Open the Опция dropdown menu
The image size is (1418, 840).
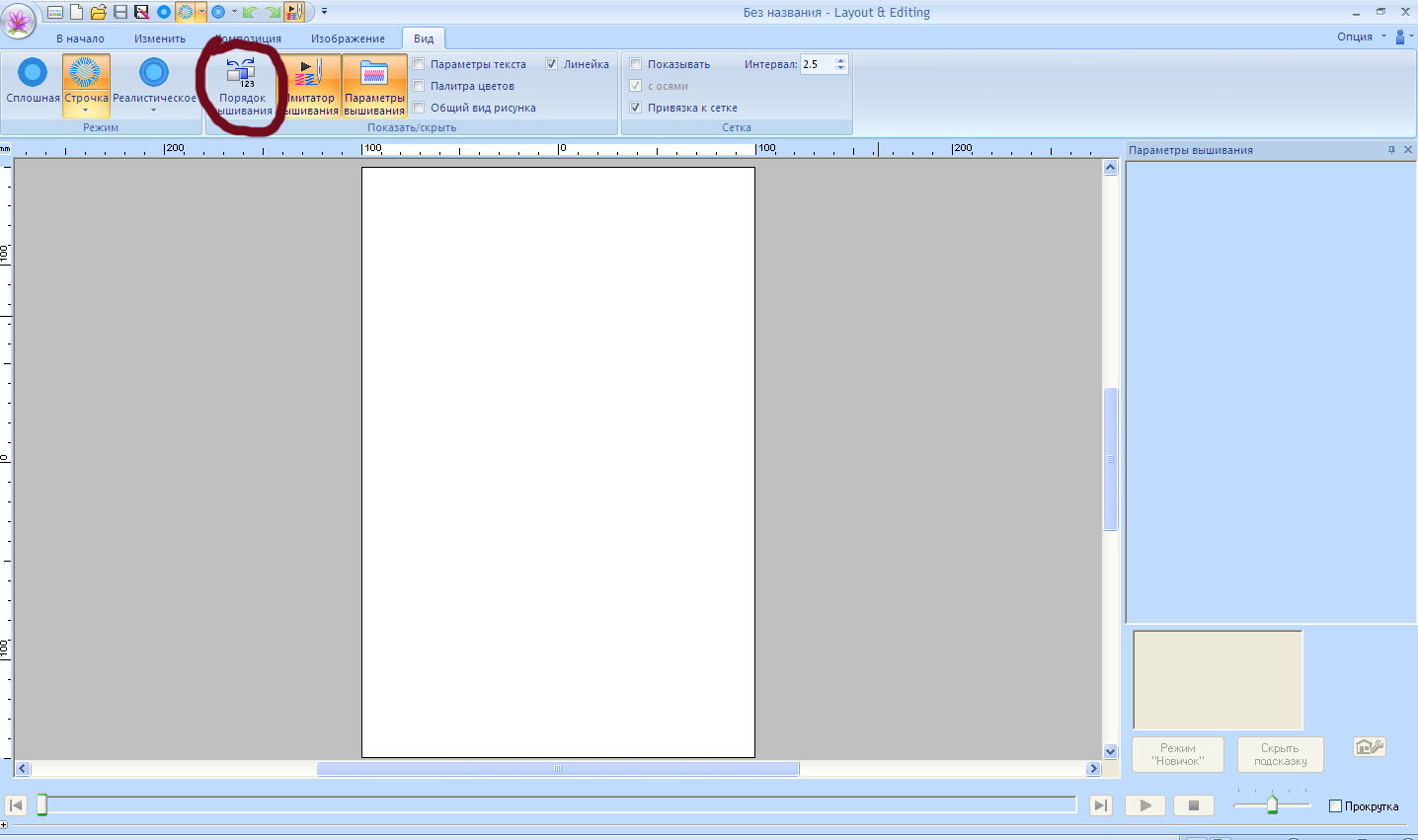pos(1361,37)
